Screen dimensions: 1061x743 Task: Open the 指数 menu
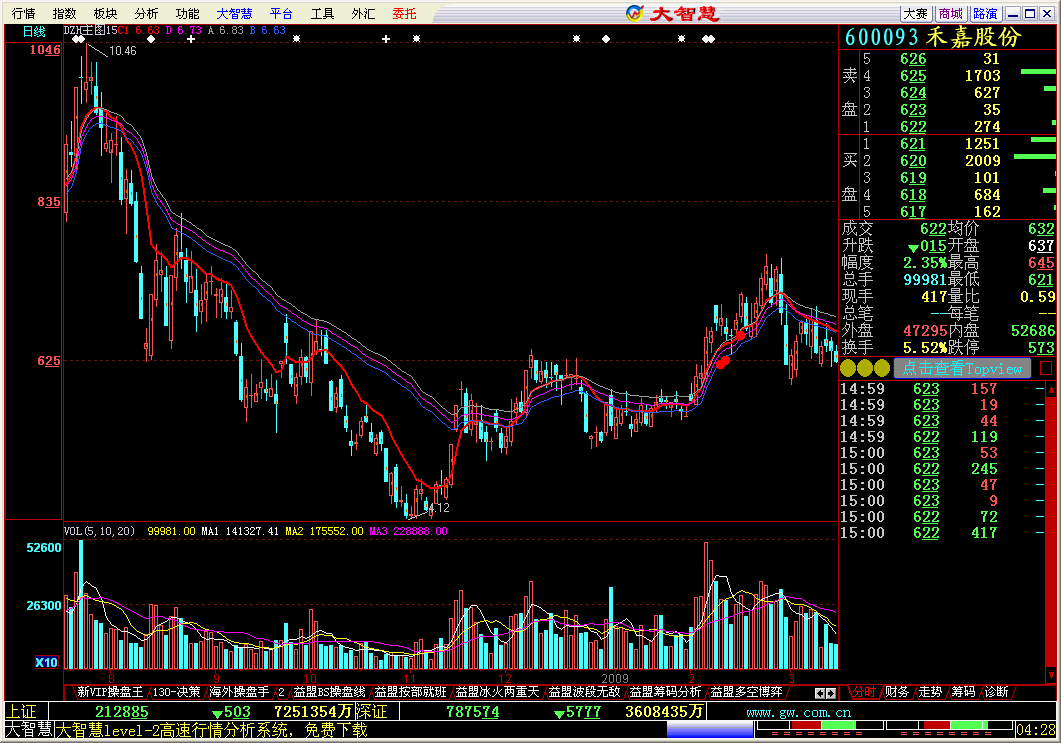click(64, 14)
